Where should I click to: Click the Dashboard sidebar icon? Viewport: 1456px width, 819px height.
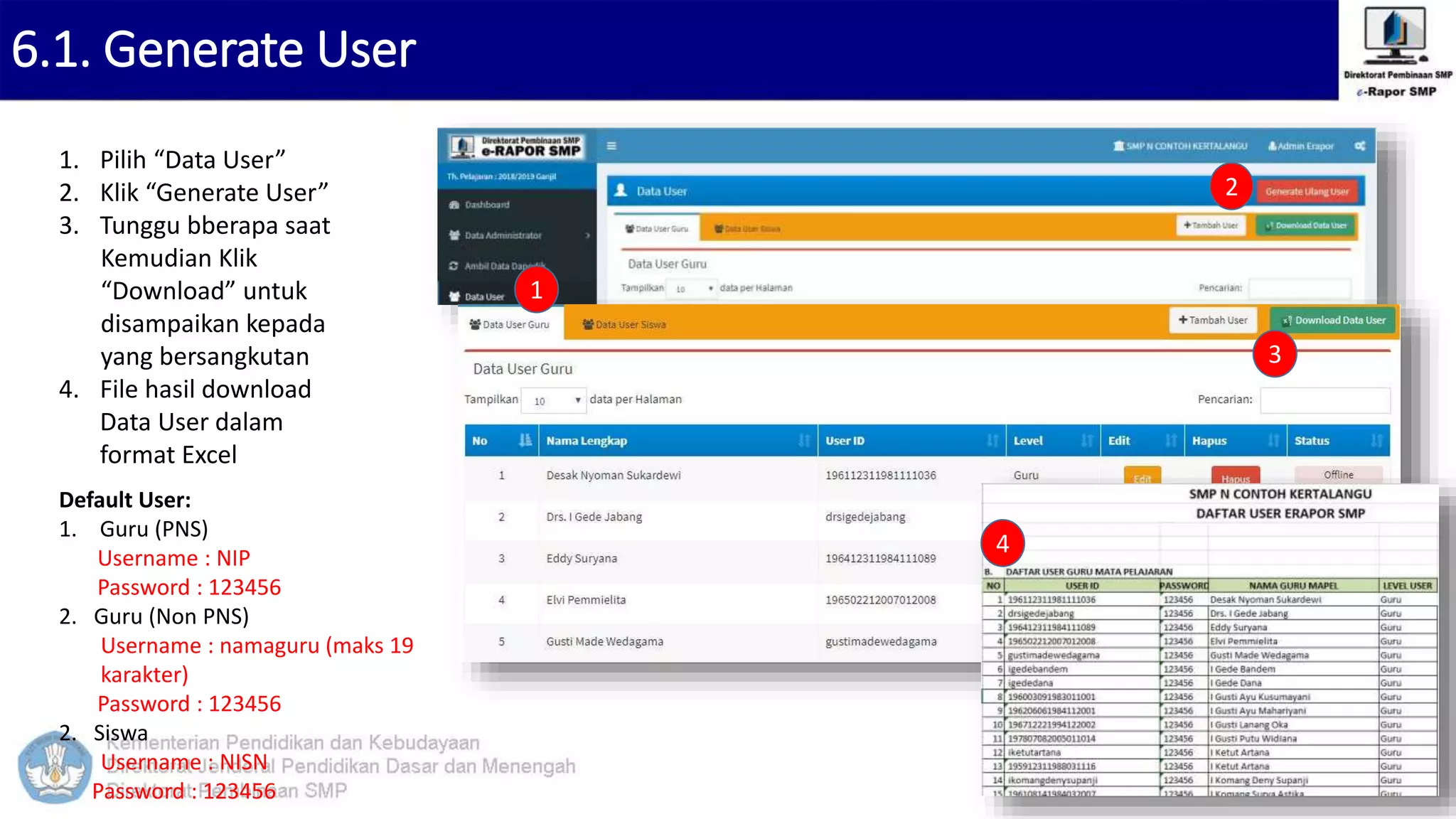(x=454, y=205)
